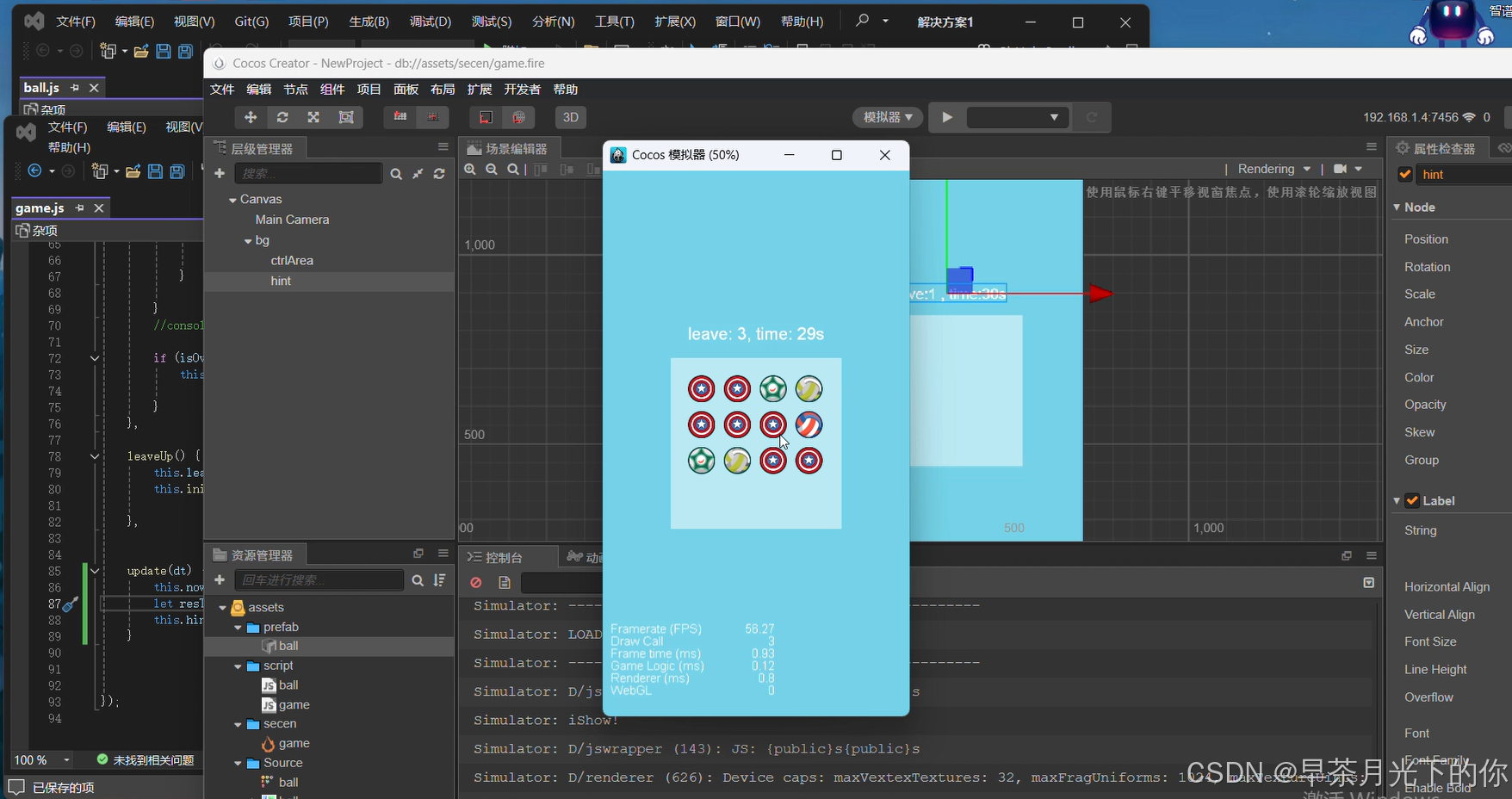Toggle the pivot/center position tool
The image size is (1512, 799).
click(400, 117)
